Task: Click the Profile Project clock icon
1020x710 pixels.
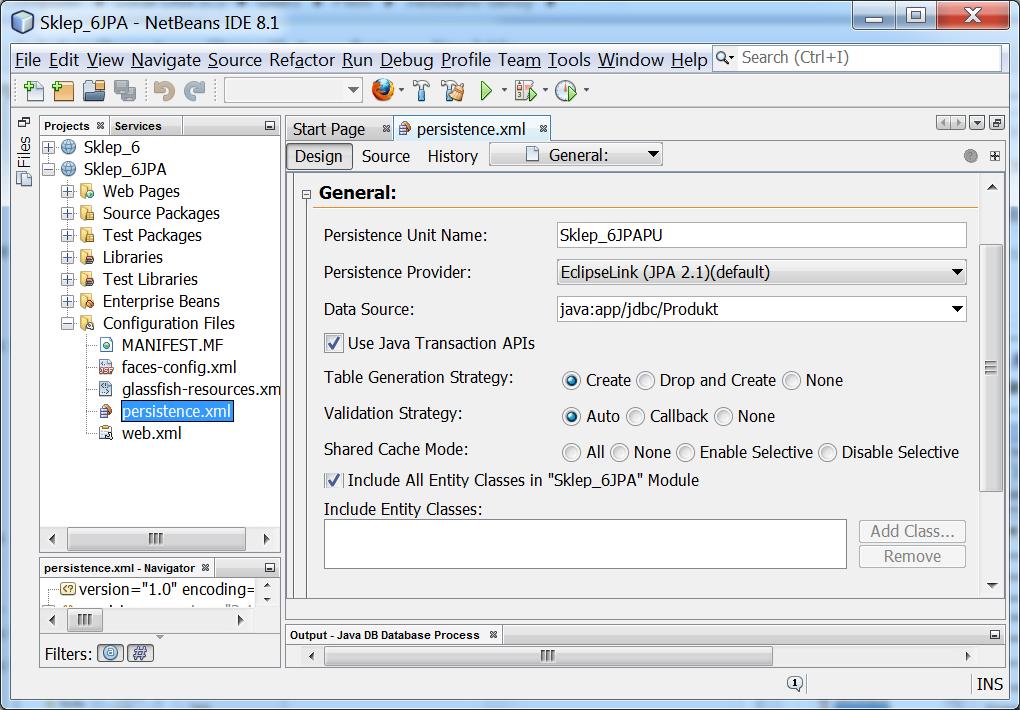Action: [x=566, y=90]
